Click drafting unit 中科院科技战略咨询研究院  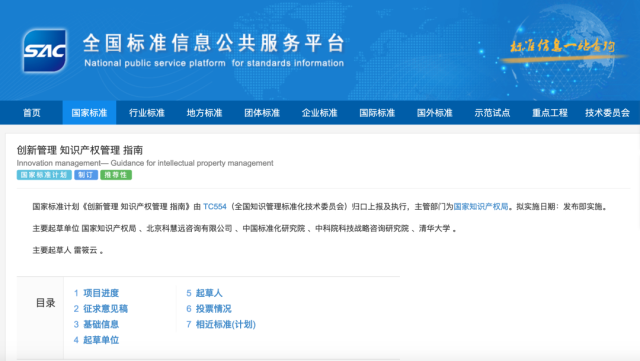pos(362,228)
